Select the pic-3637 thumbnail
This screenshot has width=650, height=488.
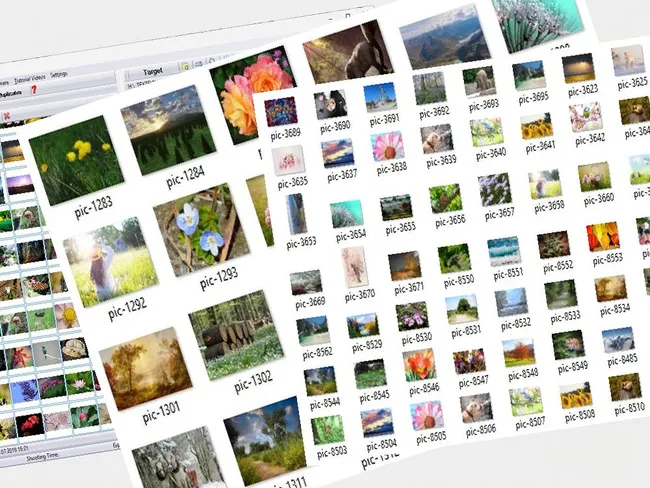tap(338, 153)
